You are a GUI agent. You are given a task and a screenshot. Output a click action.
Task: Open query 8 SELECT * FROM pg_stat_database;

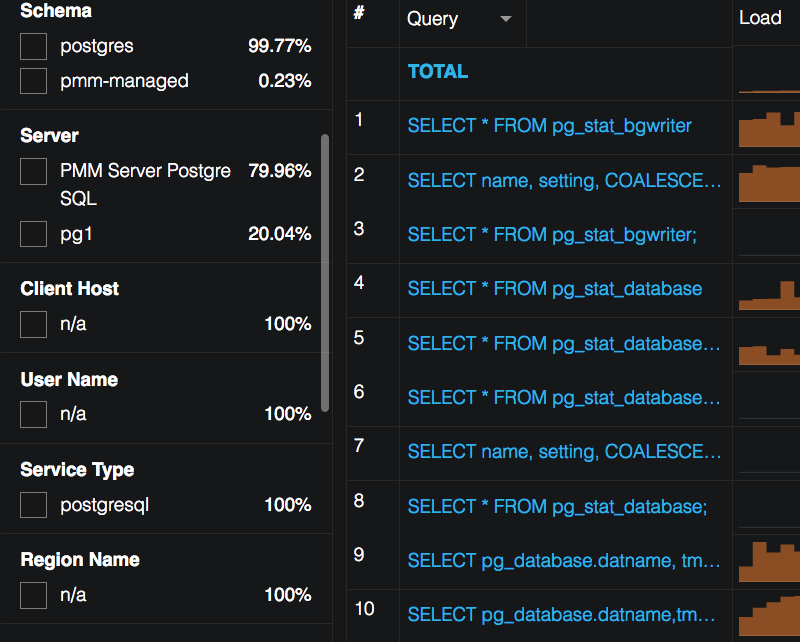(557, 507)
